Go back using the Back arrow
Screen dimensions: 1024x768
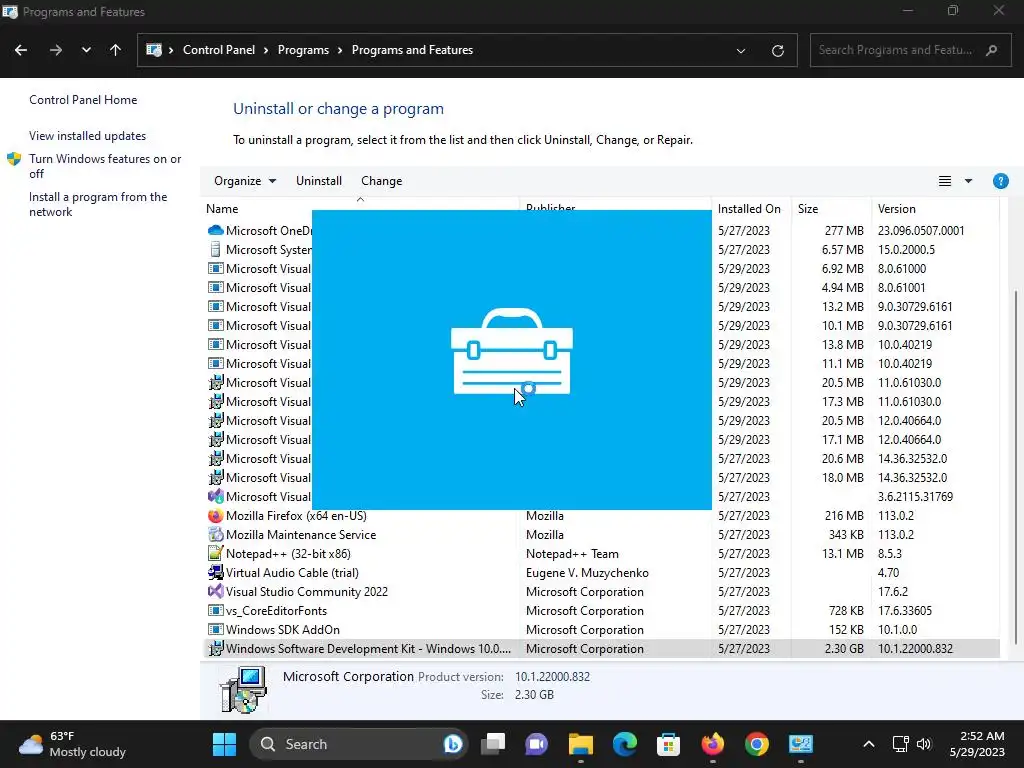(21, 50)
